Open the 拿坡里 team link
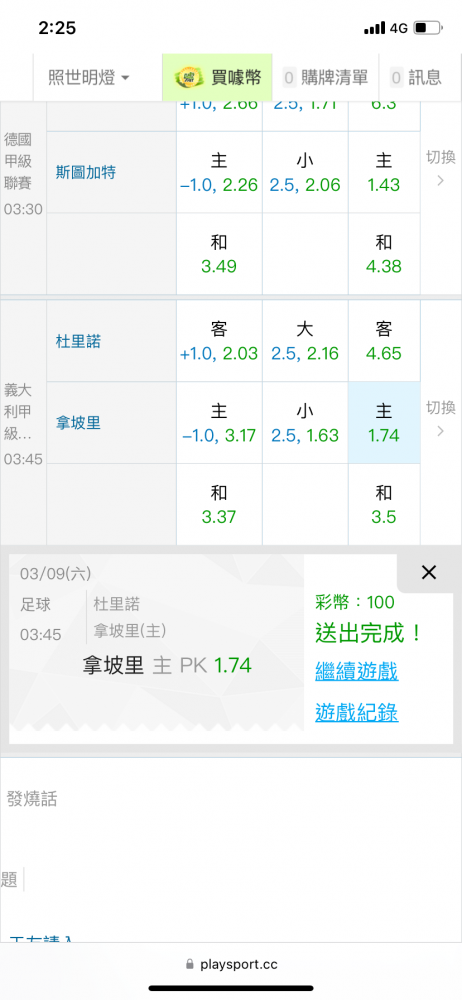 [78, 423]
